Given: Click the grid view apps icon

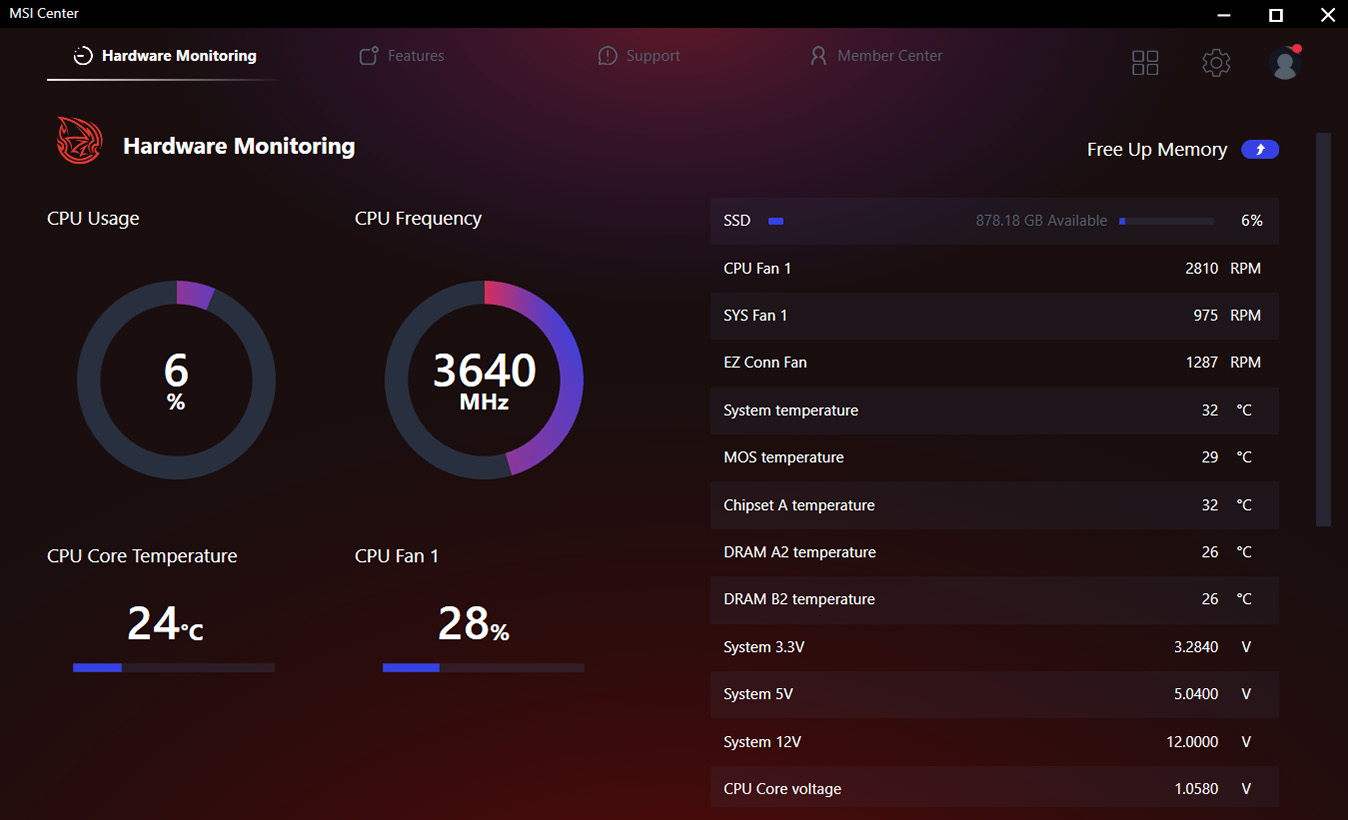Looking at the screenshot, I should (1145, 63).
